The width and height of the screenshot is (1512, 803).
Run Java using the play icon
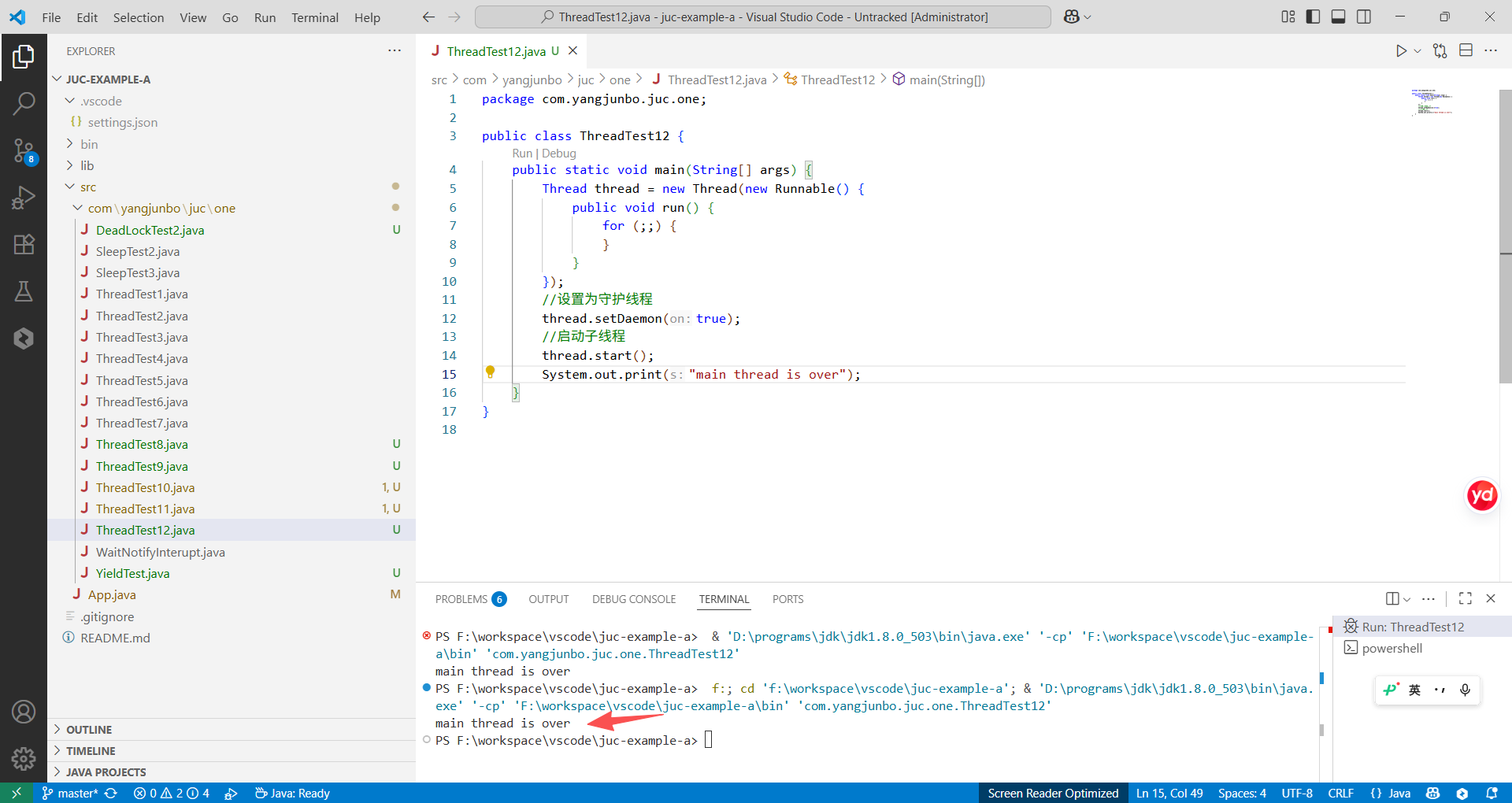click(1401, 51)
